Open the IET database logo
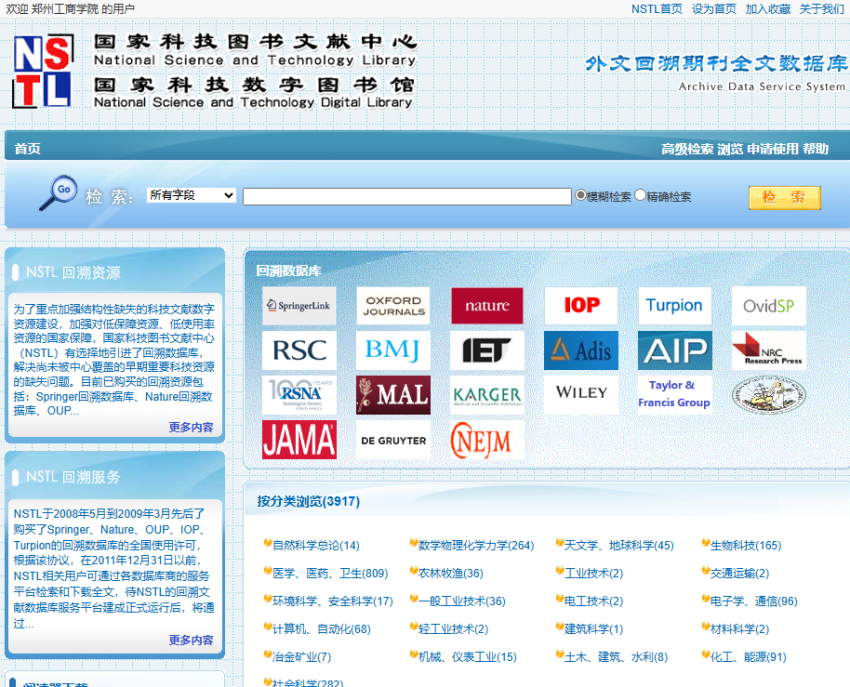Screen dimensions: 850x687 [x=487, y=351]
